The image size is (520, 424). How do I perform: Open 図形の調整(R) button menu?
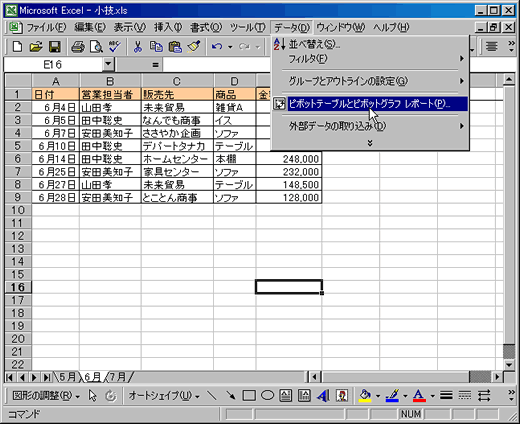tap(46, 396)
